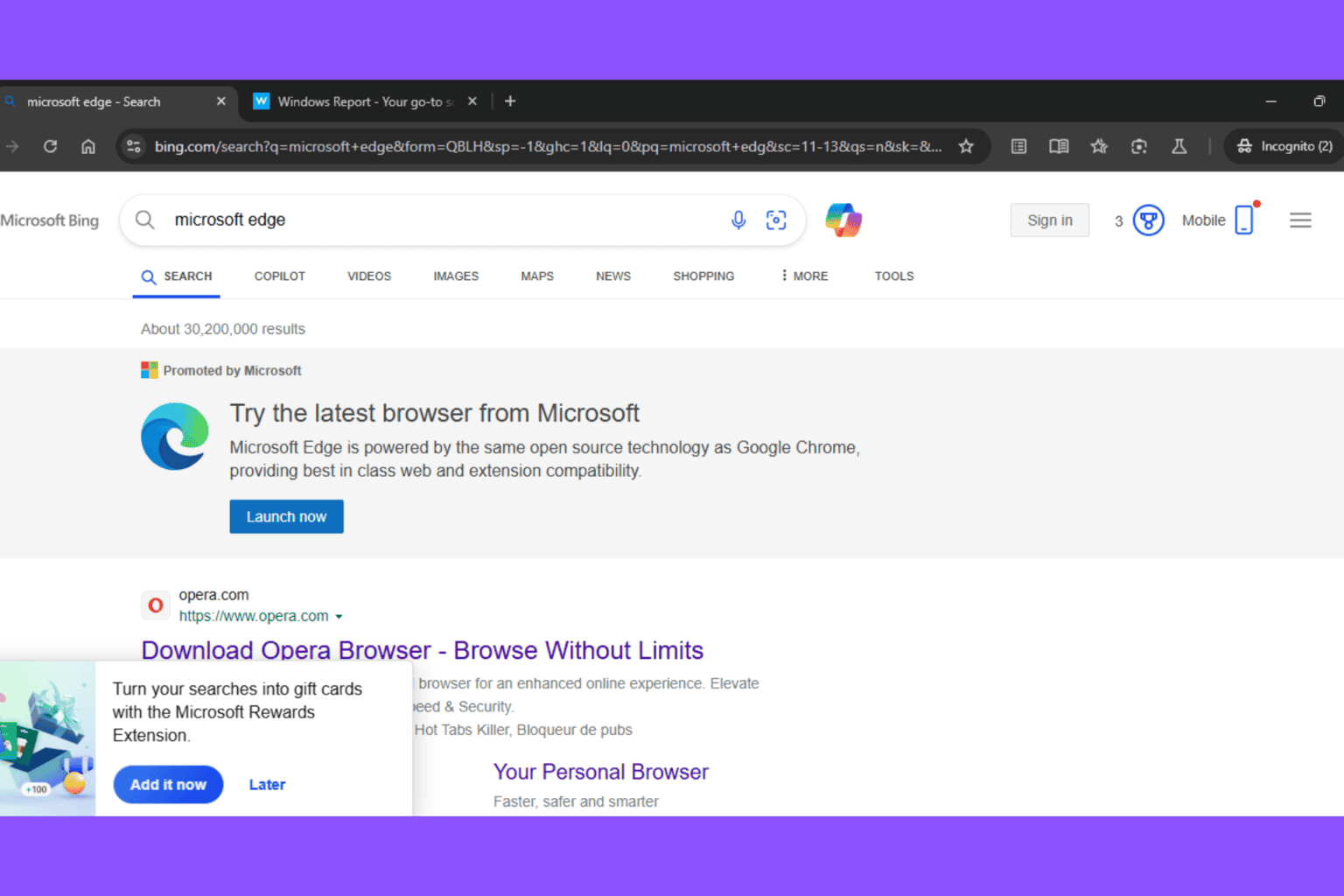Viewport: 1344px width, 896px height.
Task: Bookmark this page with the star icon
Action: [x=966, y=146]
